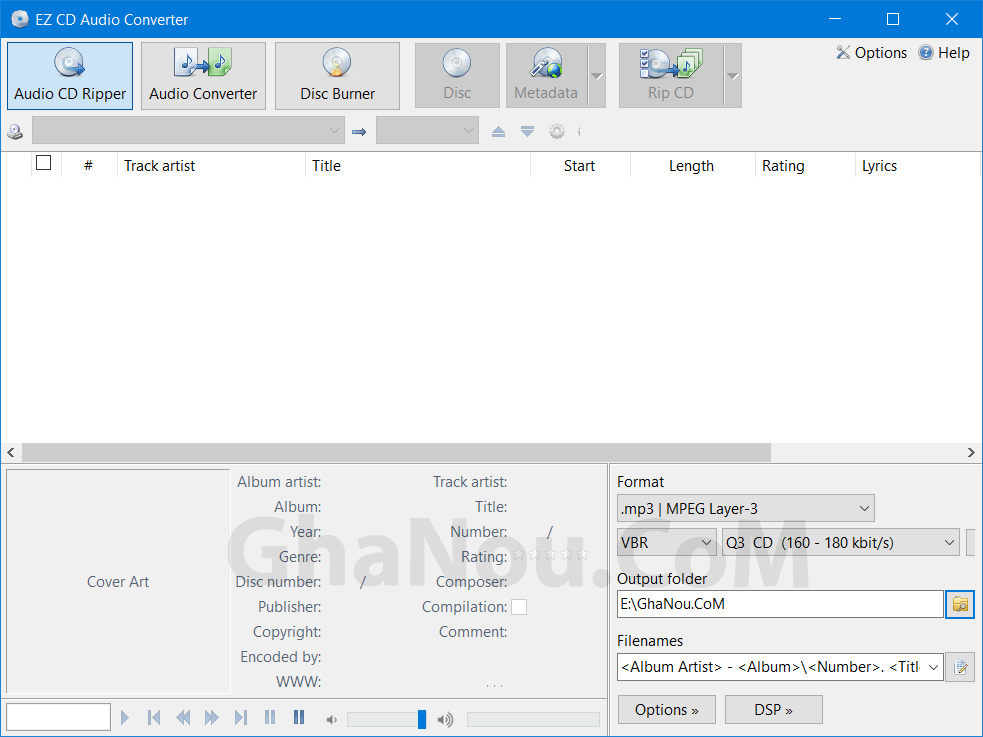This screenshot has width=983, height=737.
Task: Tick the select-all tracks checkbox in header
Action: tap(44, 163)
